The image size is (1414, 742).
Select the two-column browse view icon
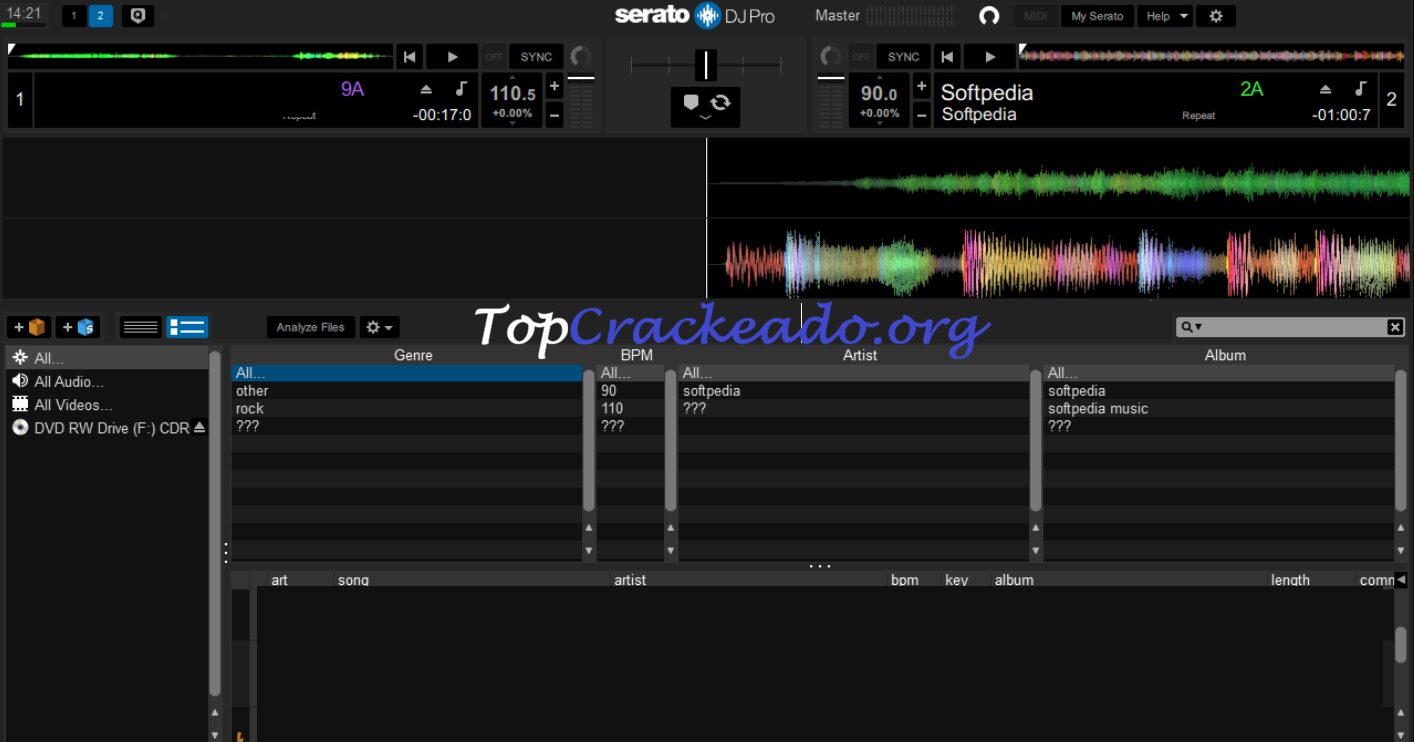click(186, 326)
